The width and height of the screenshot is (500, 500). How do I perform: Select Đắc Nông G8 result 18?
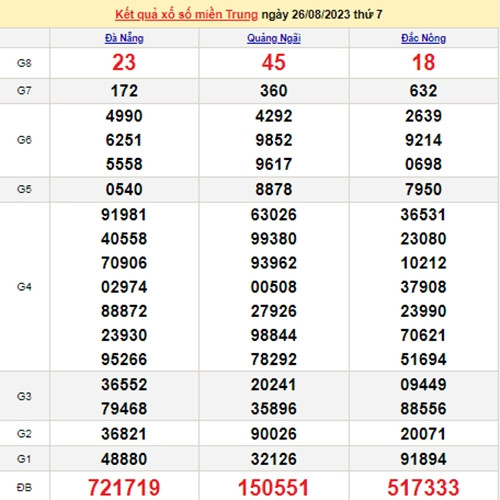pos(423,63)
